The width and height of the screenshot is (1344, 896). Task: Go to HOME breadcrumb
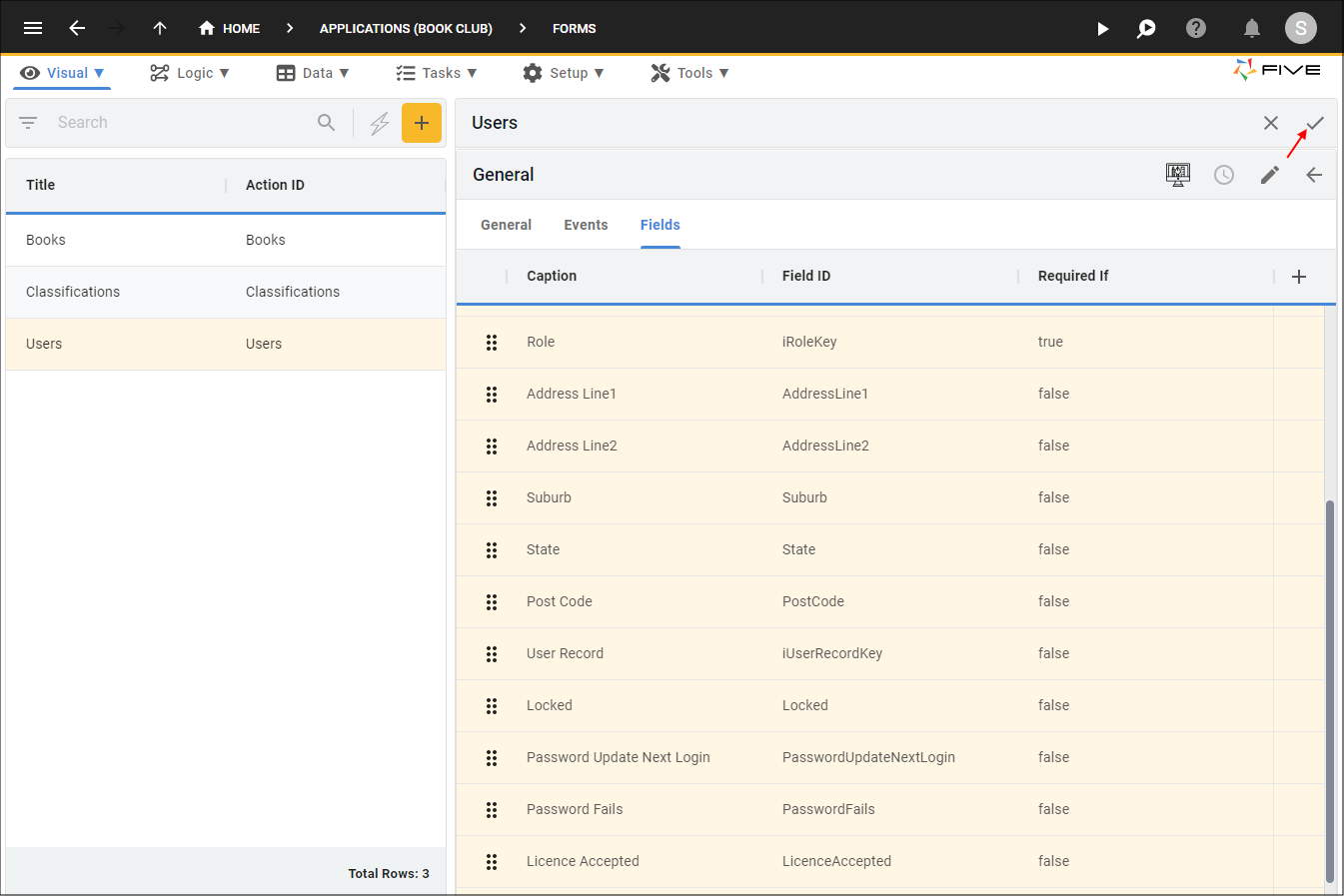[229, 28]
